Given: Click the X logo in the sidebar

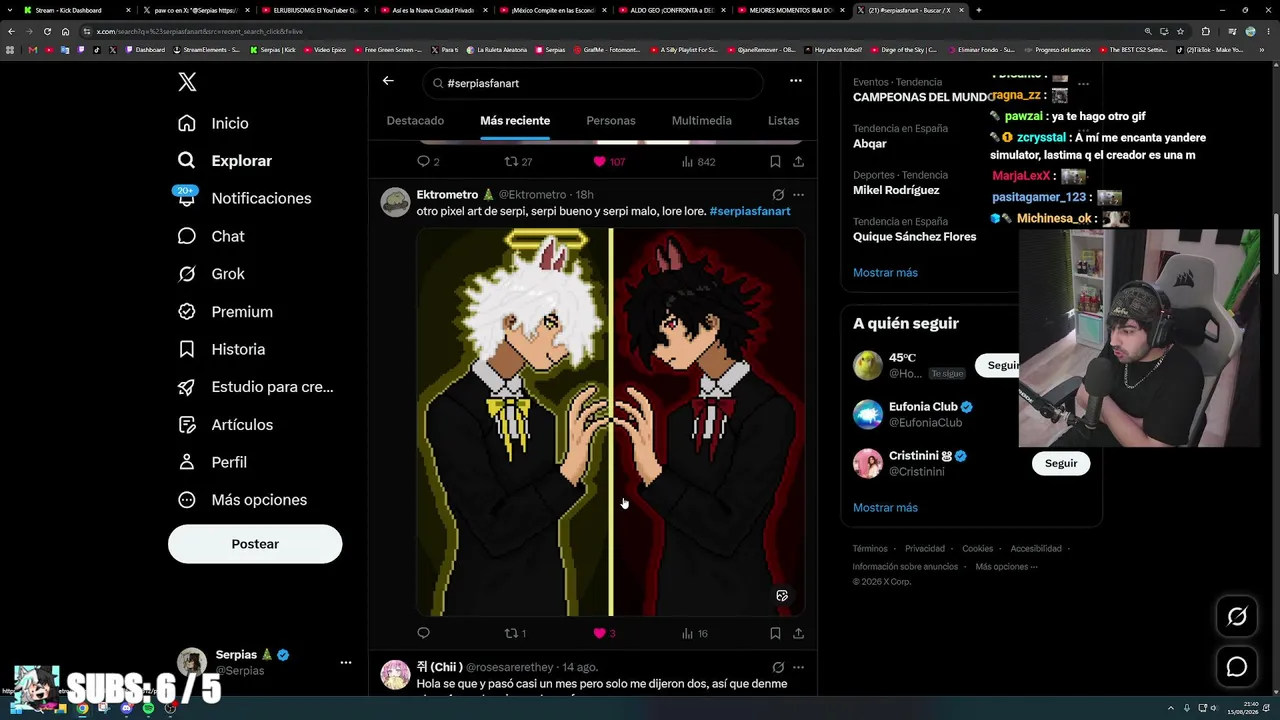Looking at the screenshot, I should point(187,83).
